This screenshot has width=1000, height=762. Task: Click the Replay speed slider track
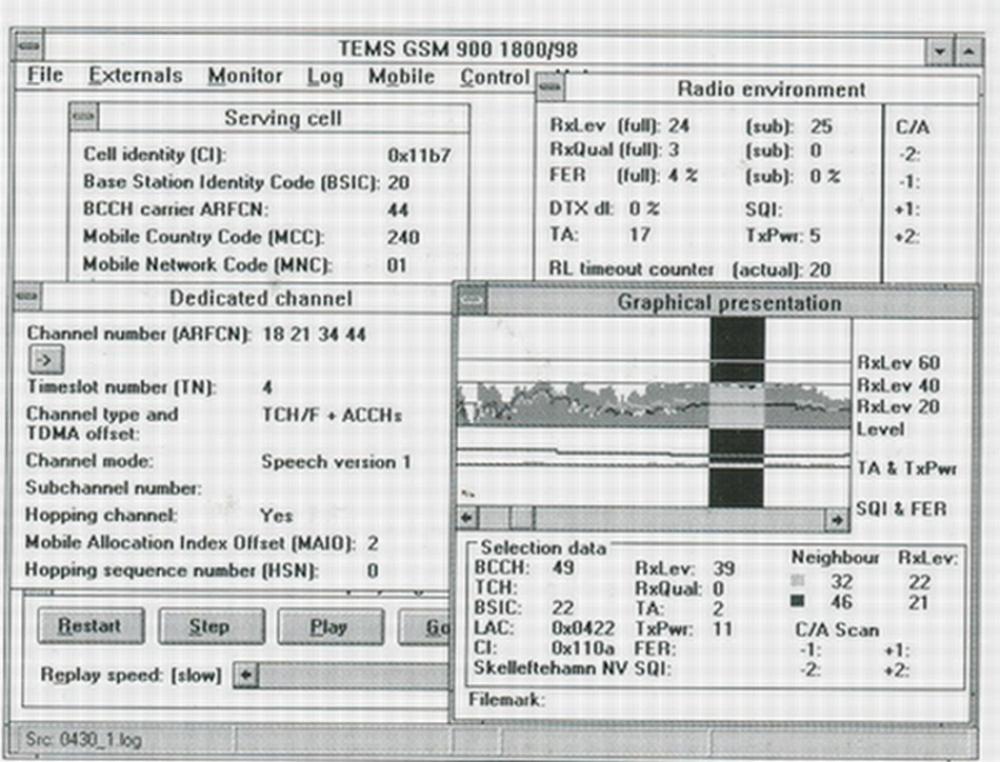click(x=355, y=675)
